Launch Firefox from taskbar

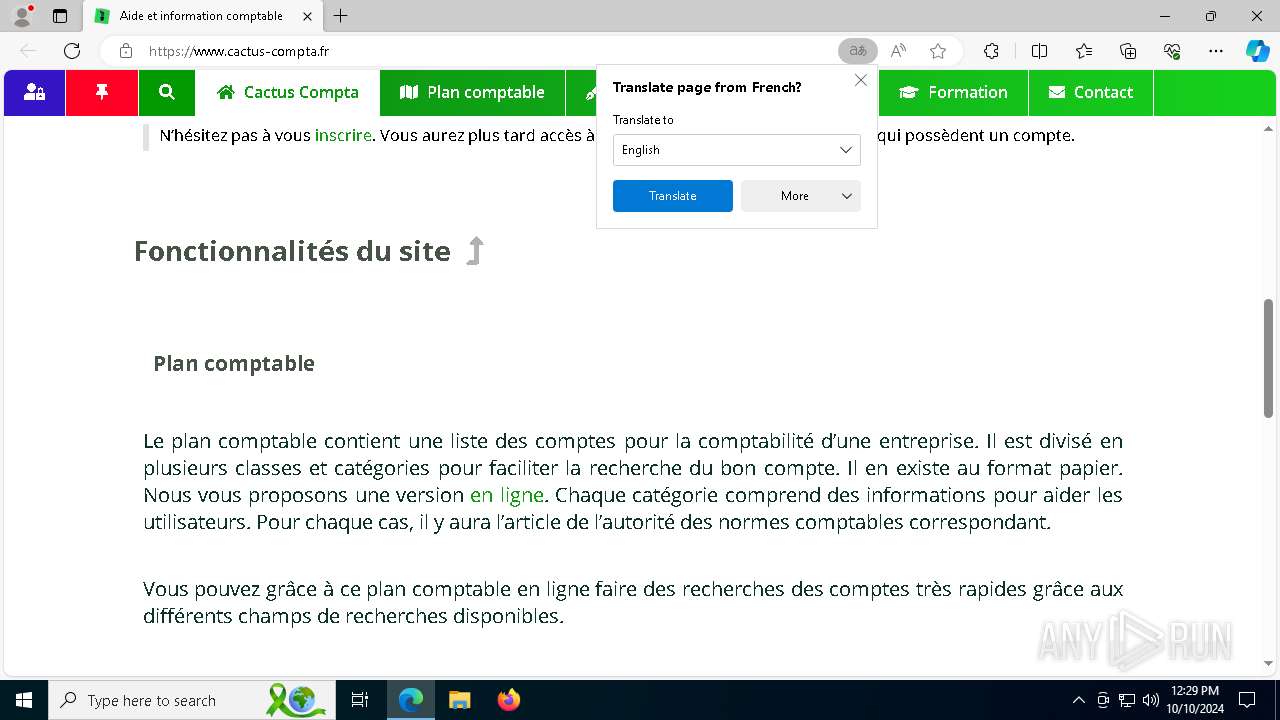coord(509,700)
